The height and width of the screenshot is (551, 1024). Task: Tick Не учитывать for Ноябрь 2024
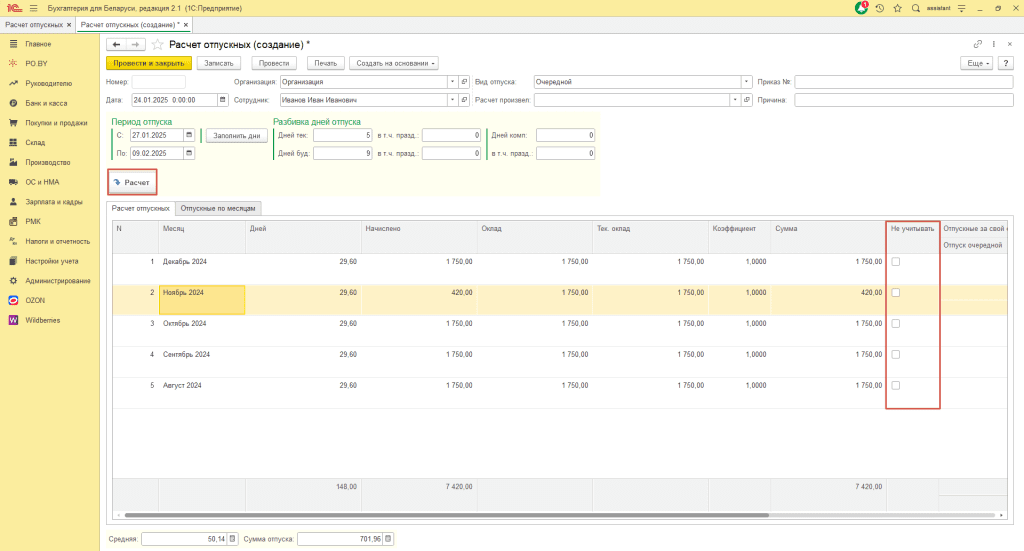896,292
